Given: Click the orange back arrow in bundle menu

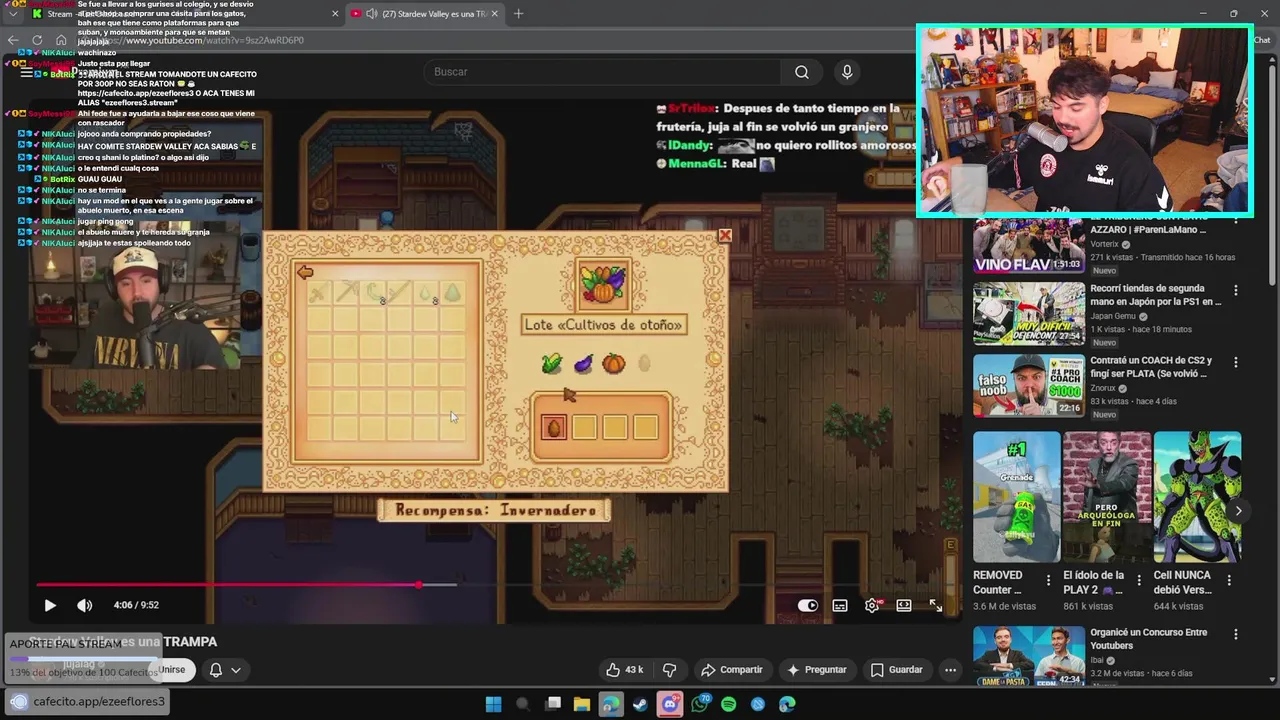Looking at the screenshot, I should [x=305, y=272].
